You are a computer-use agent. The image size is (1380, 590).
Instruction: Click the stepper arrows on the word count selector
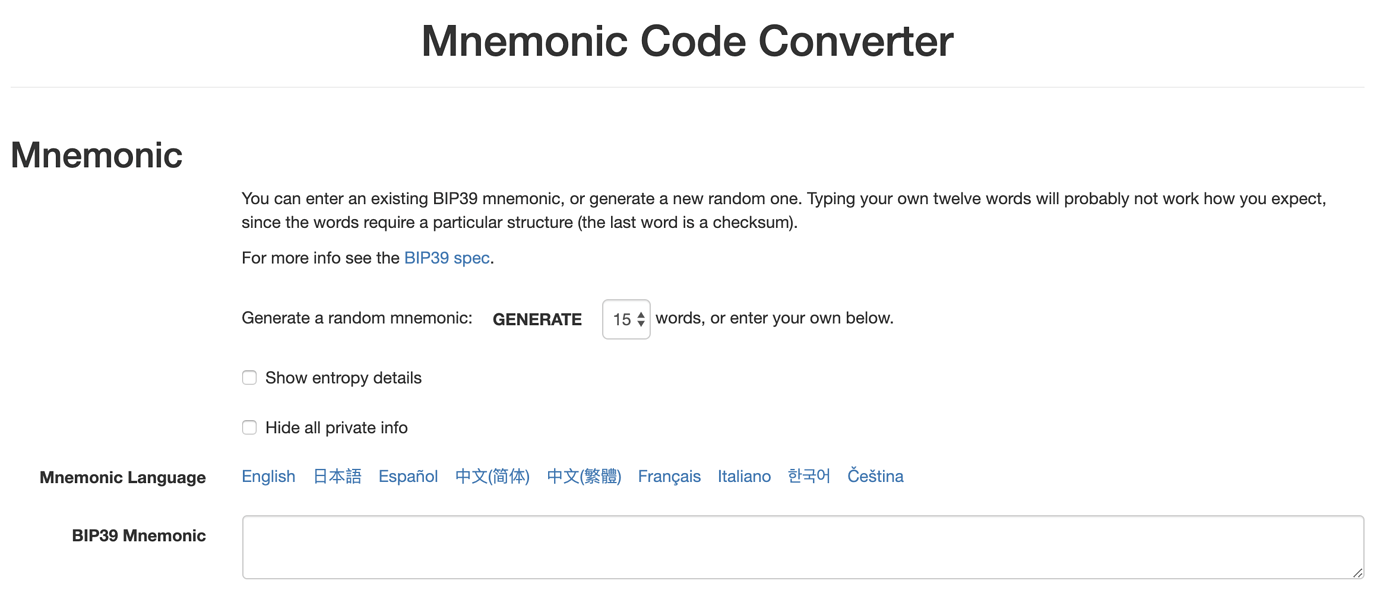[641, 320]
